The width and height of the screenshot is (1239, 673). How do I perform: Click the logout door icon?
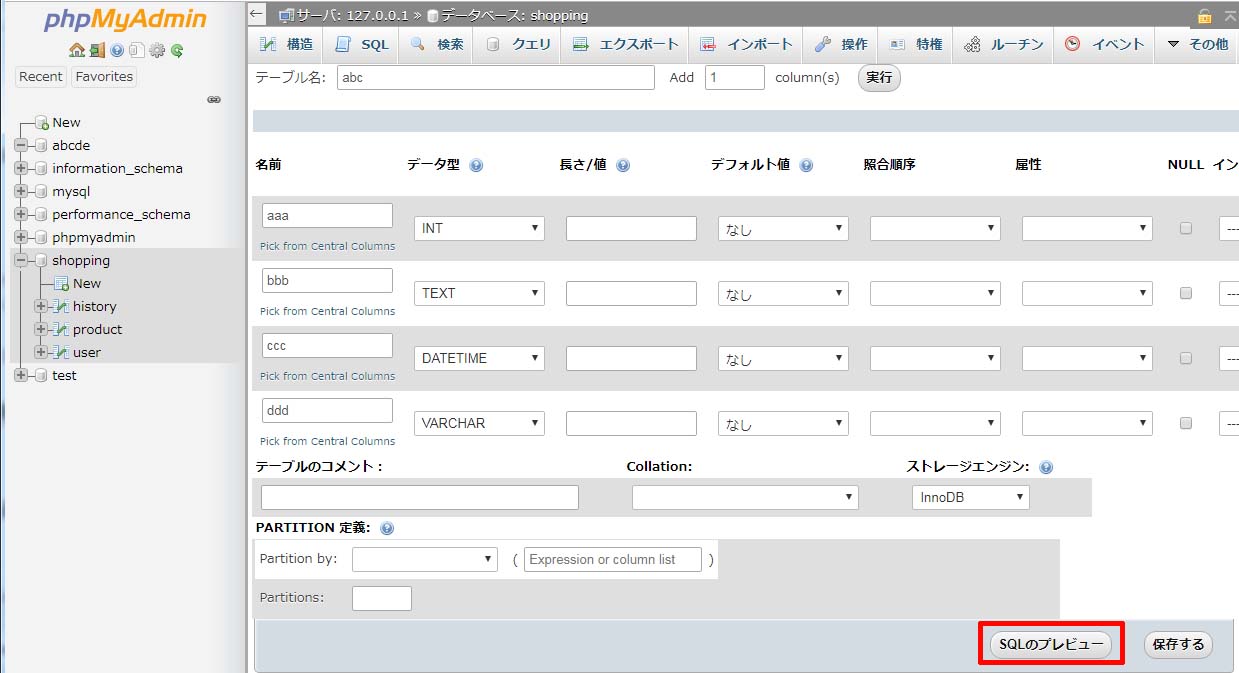click(97, 50)
